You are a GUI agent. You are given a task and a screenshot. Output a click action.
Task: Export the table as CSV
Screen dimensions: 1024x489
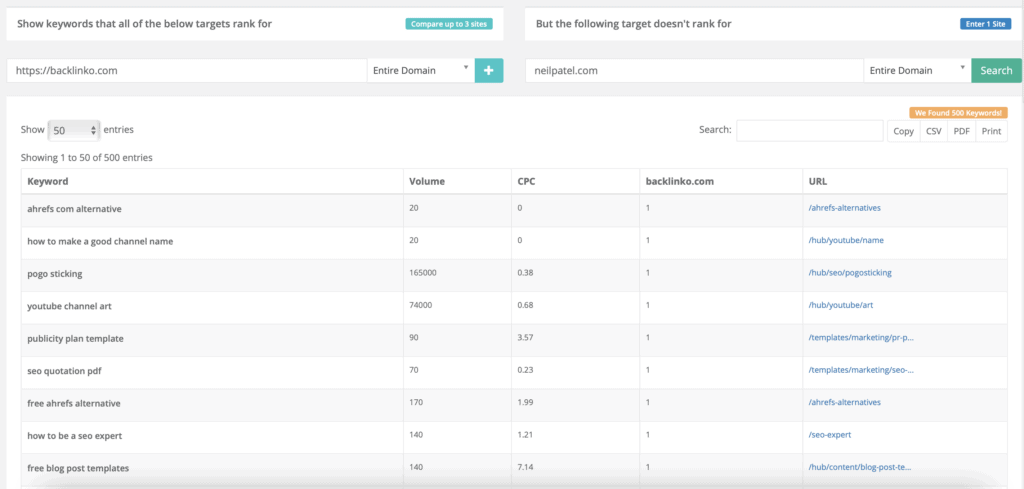tap(934, 131)
